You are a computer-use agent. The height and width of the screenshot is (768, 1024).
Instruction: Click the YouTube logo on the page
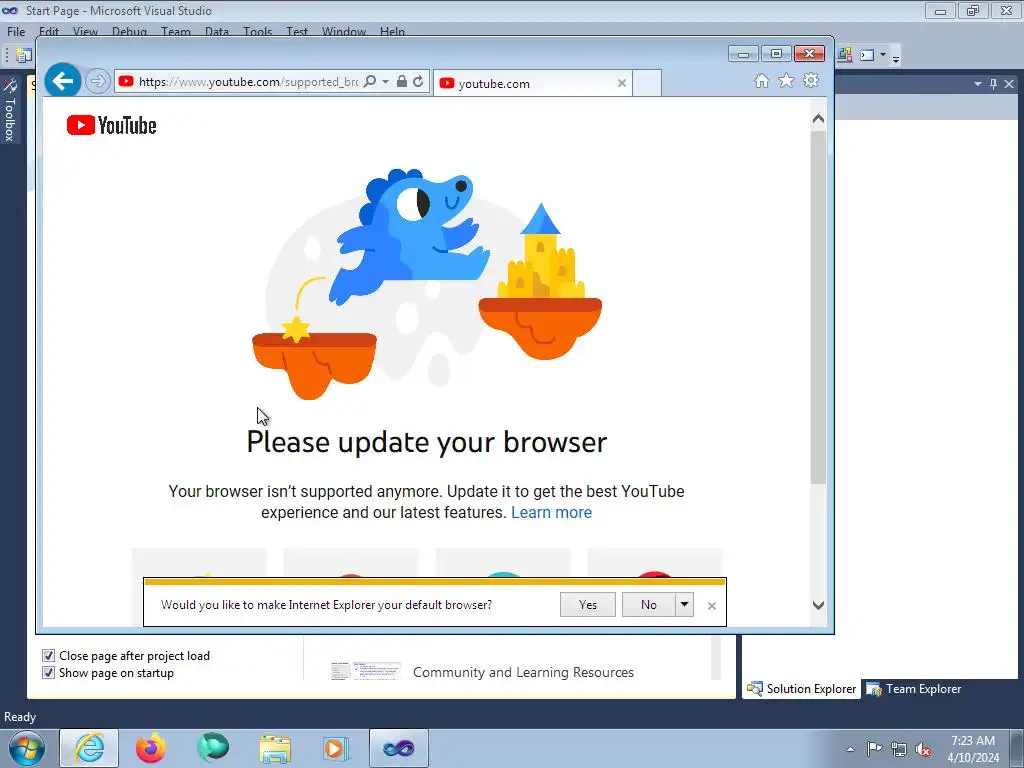[112, 125]
